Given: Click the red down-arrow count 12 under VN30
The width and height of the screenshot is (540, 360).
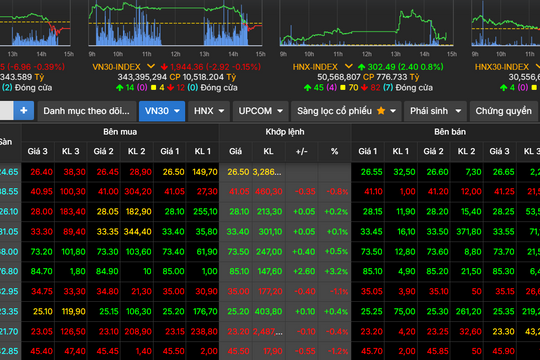Looking at the screenshot, I should click(x=176, y=88).
